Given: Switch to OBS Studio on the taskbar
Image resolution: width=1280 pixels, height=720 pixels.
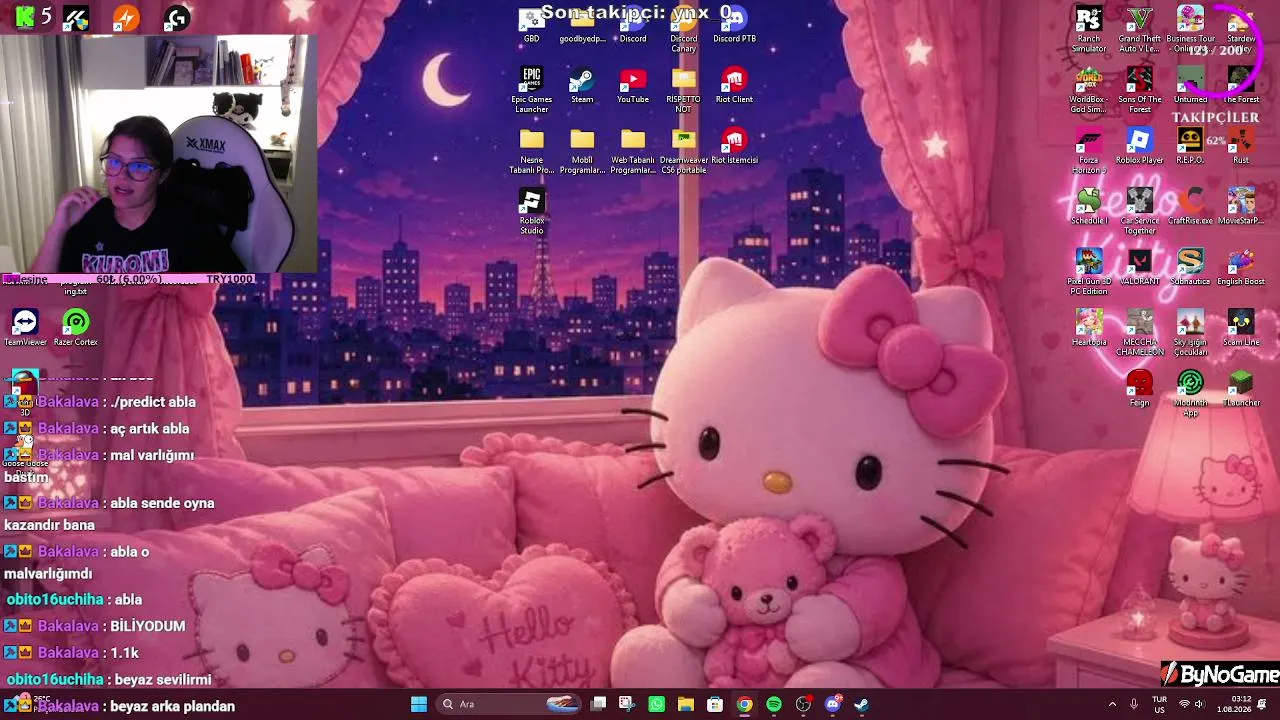Looking at the screenshot, I should tap(803, 704).
